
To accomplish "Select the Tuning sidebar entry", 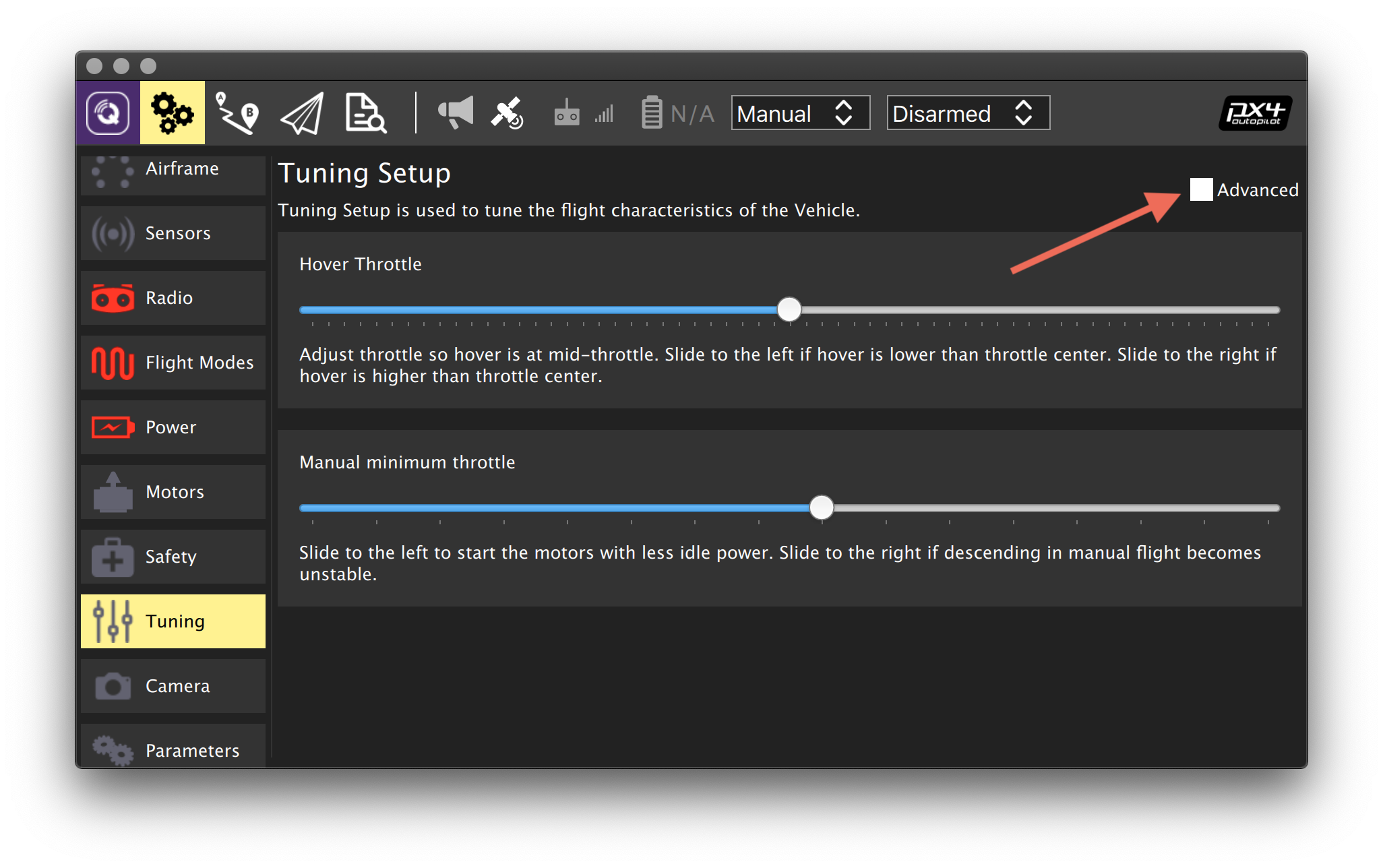I will click(x=173, y=621).
